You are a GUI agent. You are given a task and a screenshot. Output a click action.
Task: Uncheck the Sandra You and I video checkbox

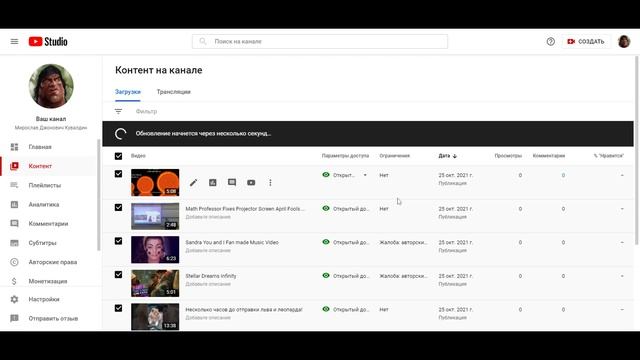[x=118, y=241]
